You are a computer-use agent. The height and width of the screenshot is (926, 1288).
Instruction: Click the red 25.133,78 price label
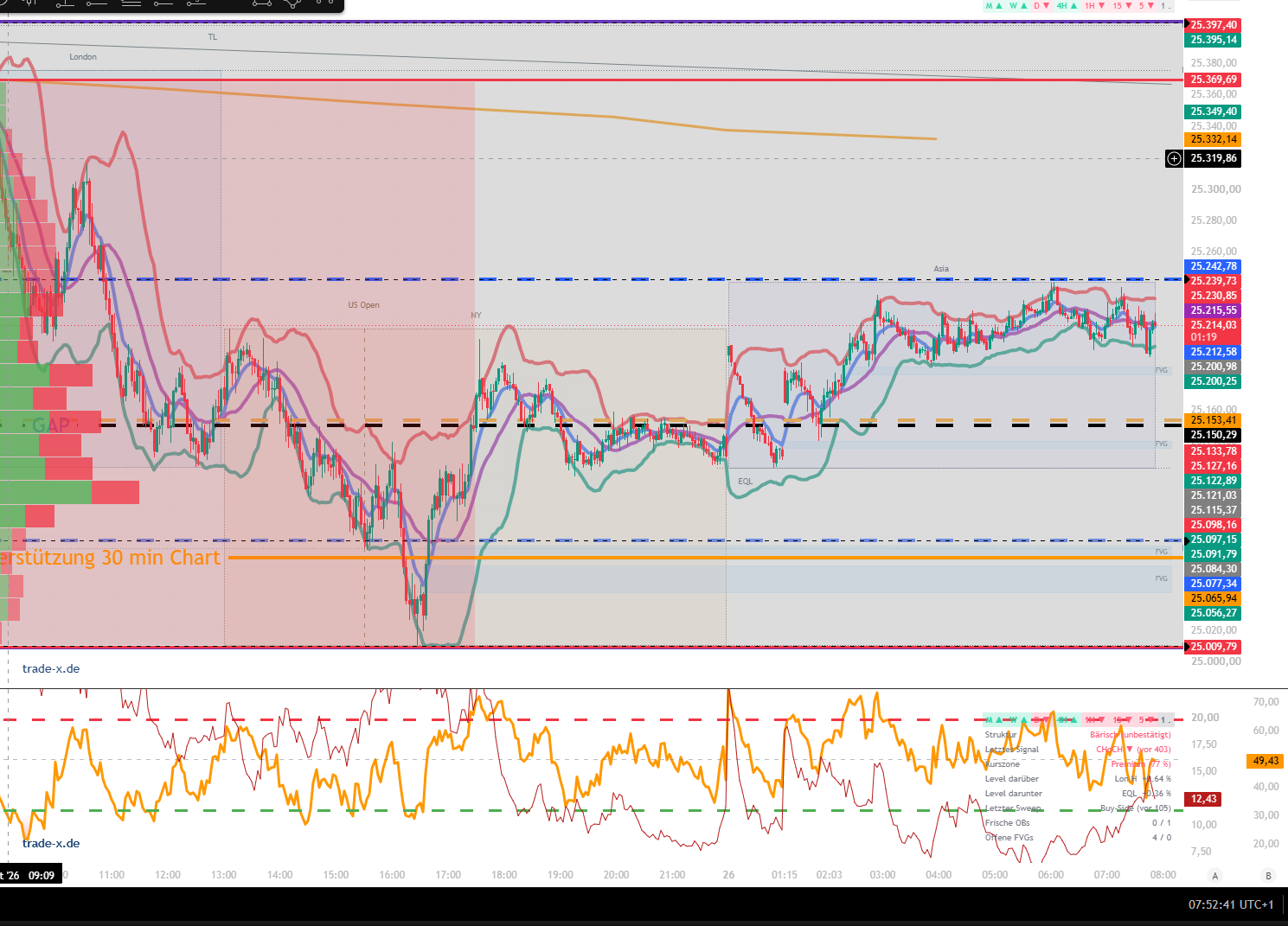tap(1213, 451)
